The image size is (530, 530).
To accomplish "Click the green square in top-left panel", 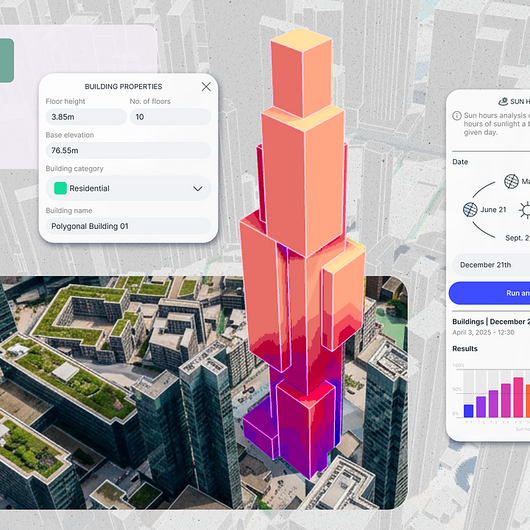I will point(6,60).
